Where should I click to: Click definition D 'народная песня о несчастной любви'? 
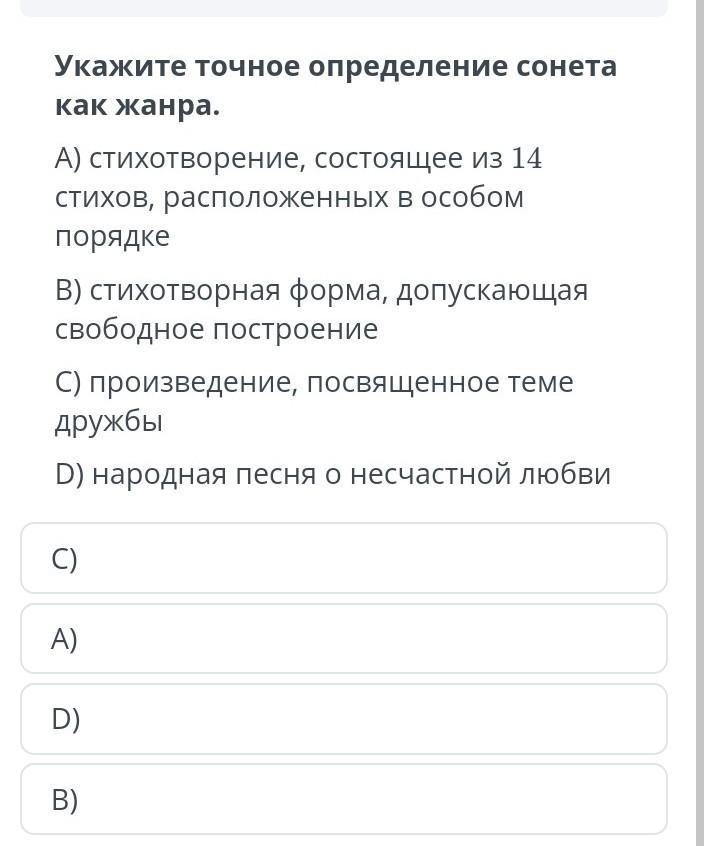point(352,475)
